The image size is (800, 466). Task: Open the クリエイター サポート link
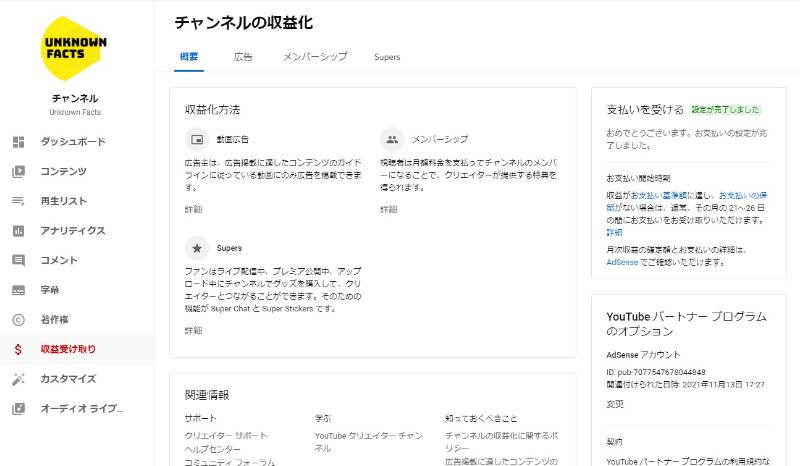pos(226,435)
